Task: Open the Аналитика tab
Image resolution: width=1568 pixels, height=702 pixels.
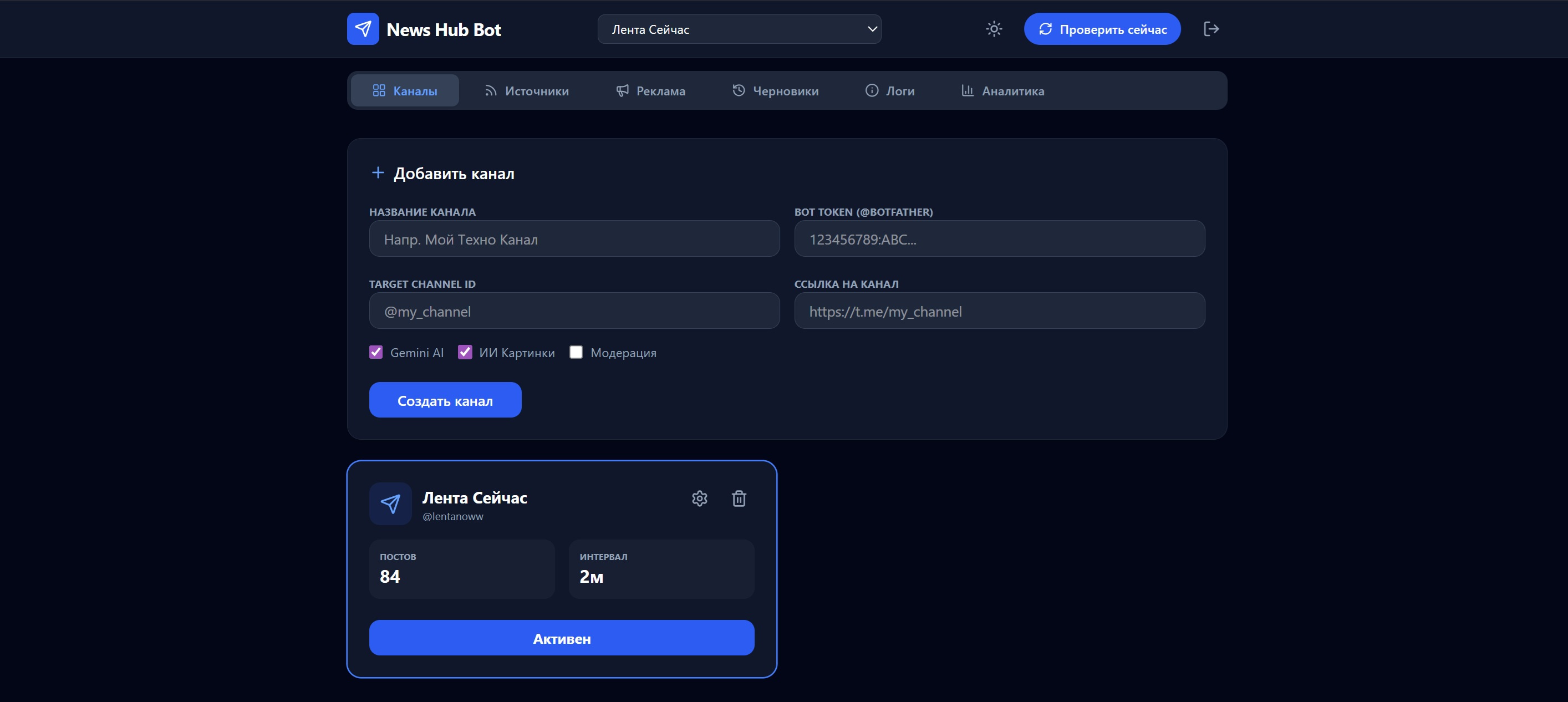Action: 1002,91
